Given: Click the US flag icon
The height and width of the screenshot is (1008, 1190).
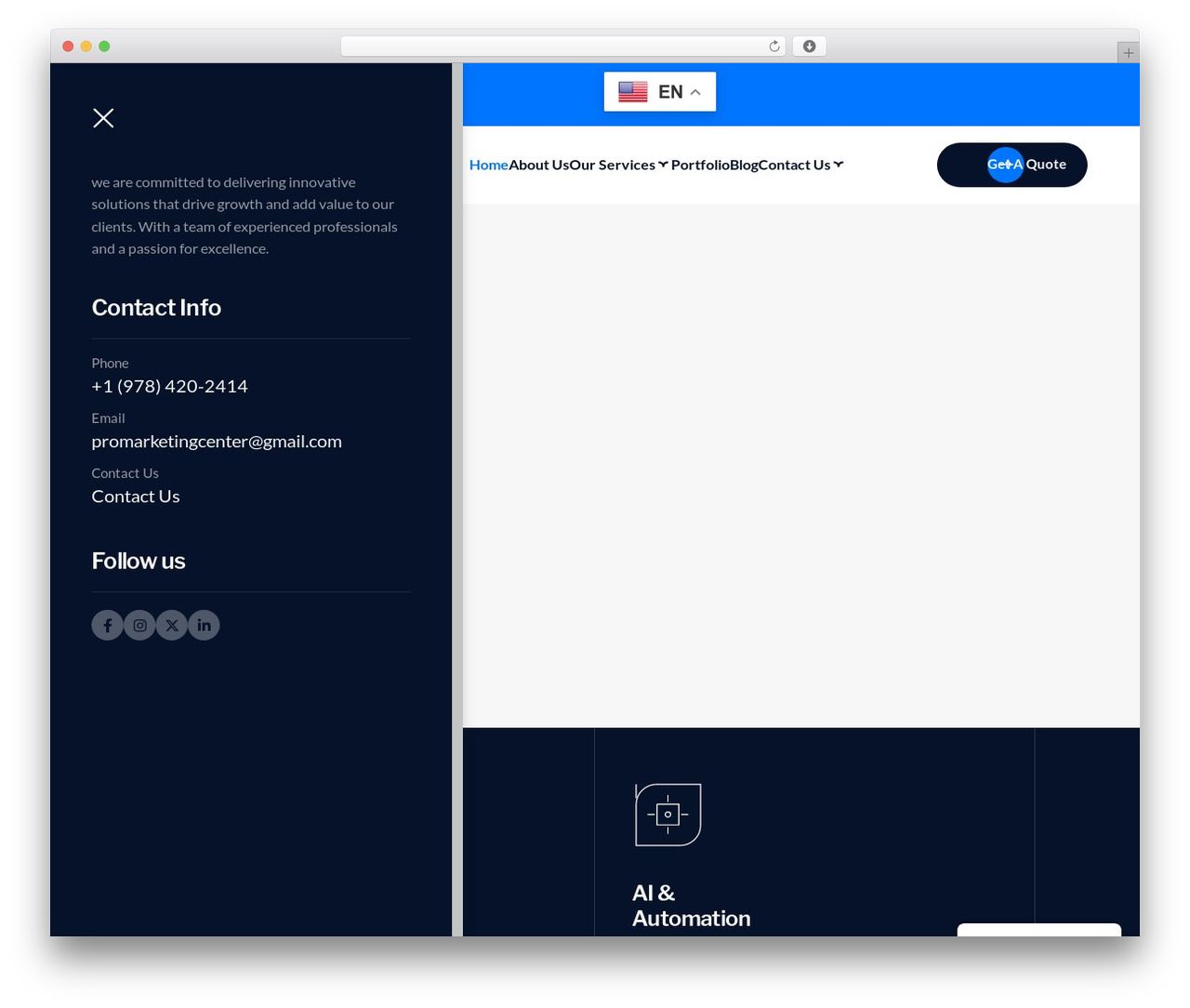Looking at the screenshot, I should (633, 91).
